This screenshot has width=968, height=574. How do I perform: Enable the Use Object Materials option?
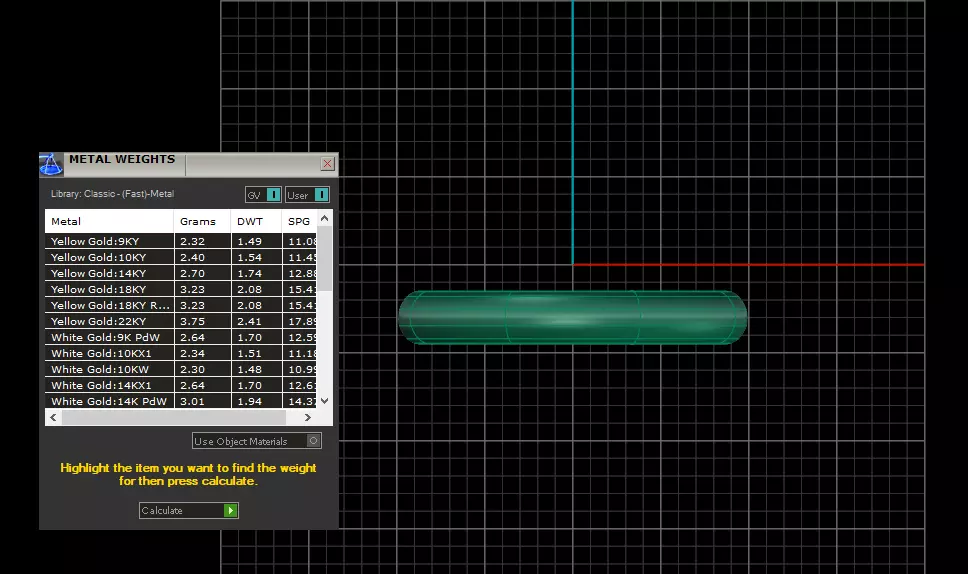[257, 441]
